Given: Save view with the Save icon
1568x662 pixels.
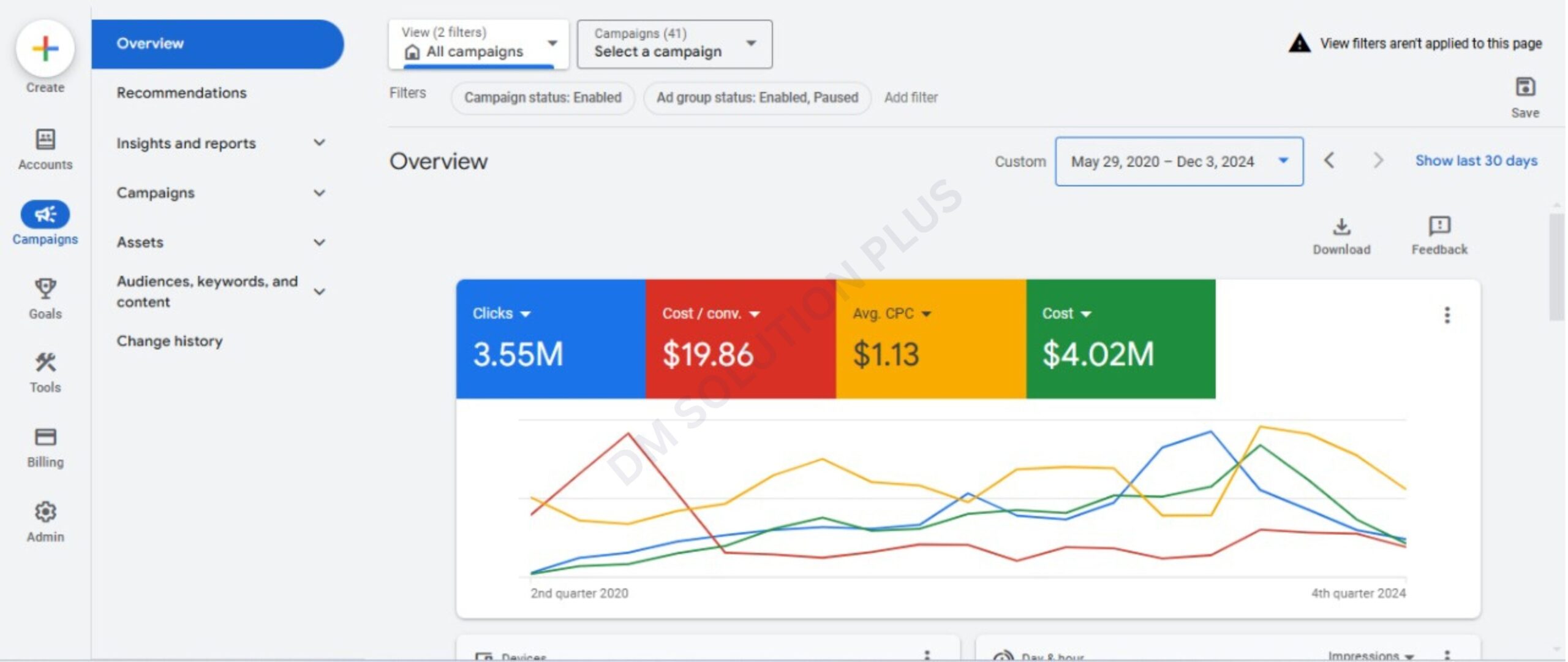Looking at the screenshot, I should coord(1525,88).
